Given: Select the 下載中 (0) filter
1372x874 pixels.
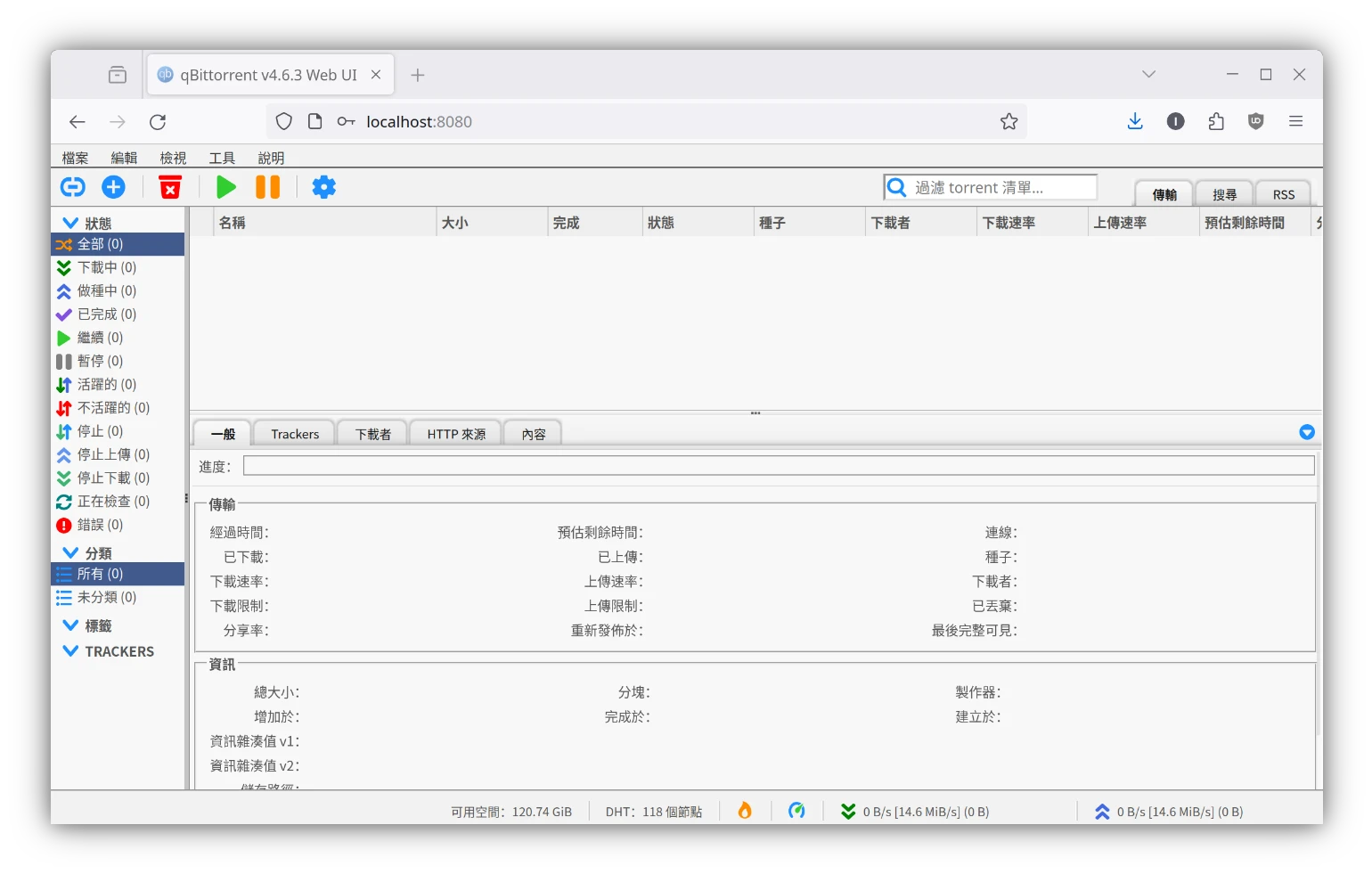Looking at the screenshot, I should (106, 267).
